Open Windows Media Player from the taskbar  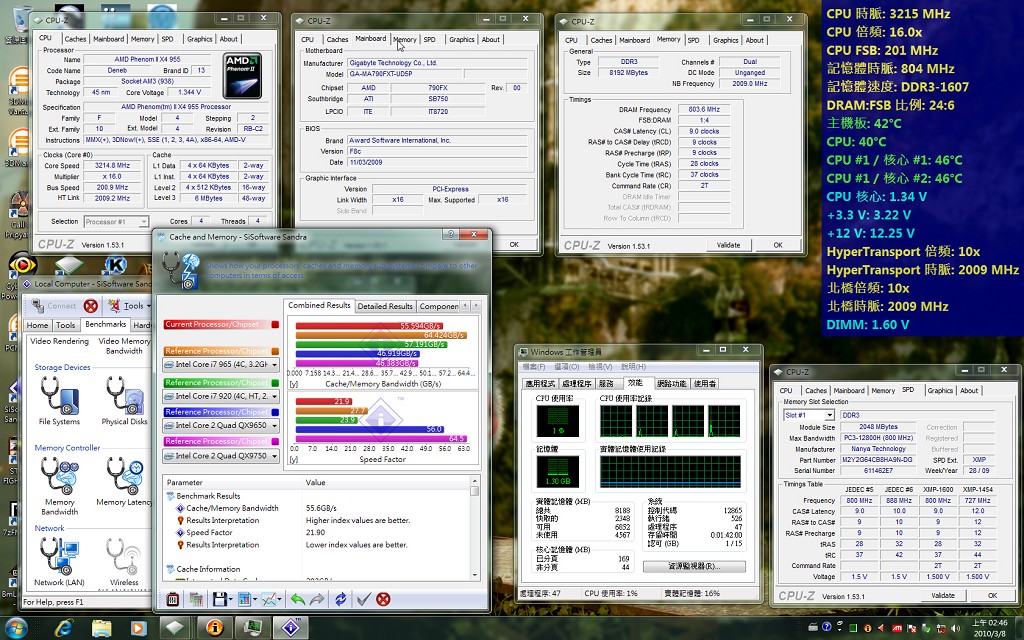(x=138, y=628)
